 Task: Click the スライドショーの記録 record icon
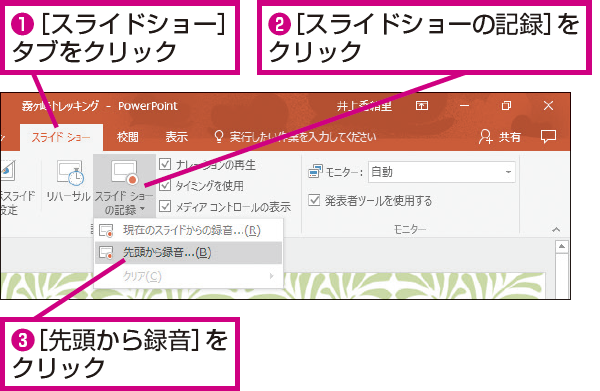coord(125,173)
